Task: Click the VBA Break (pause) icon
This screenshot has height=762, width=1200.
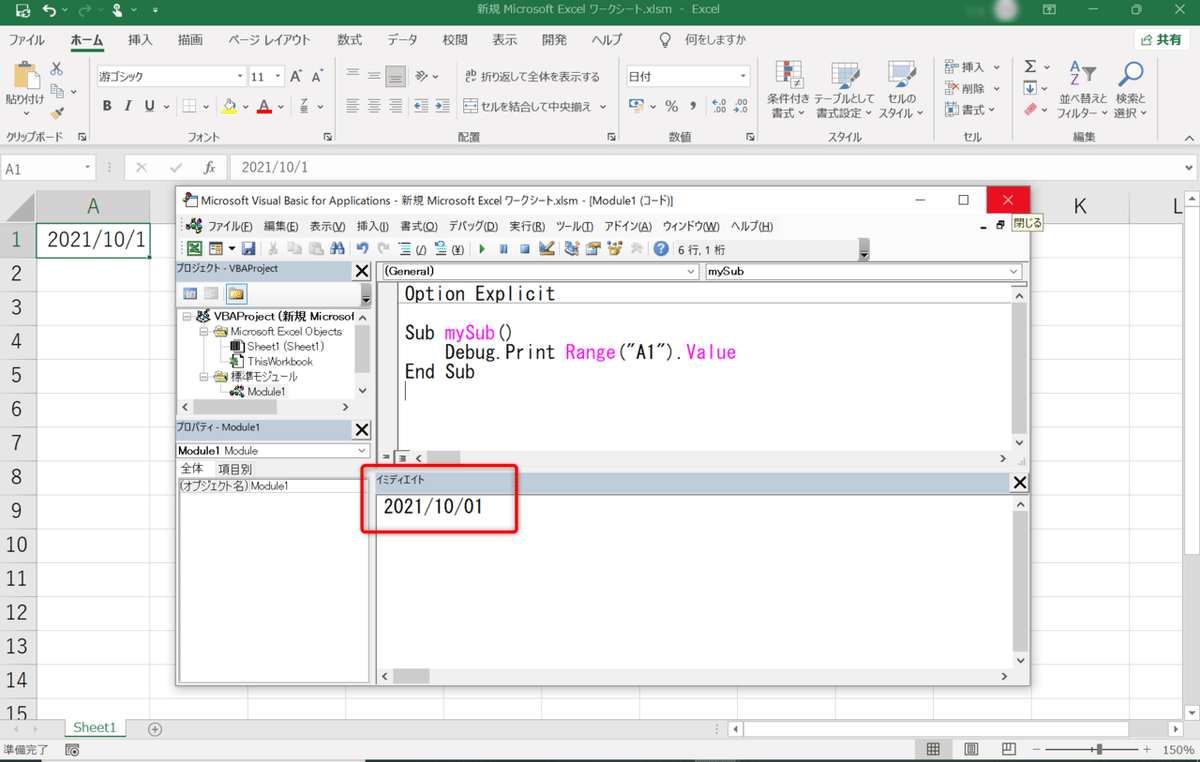Action: pyautogui.click(x=503, y=249)
